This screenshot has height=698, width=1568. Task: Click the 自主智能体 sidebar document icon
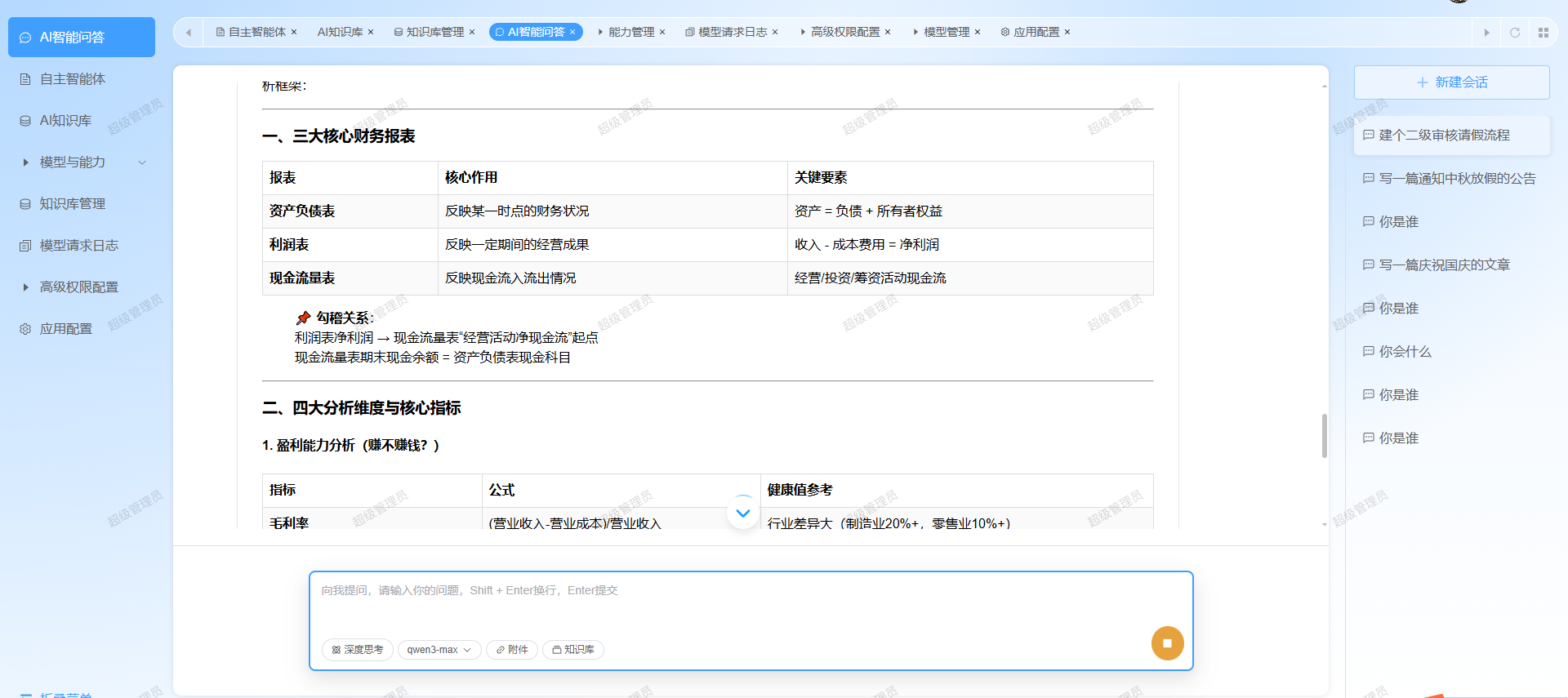pyautogui.click(x=25, y=79)
